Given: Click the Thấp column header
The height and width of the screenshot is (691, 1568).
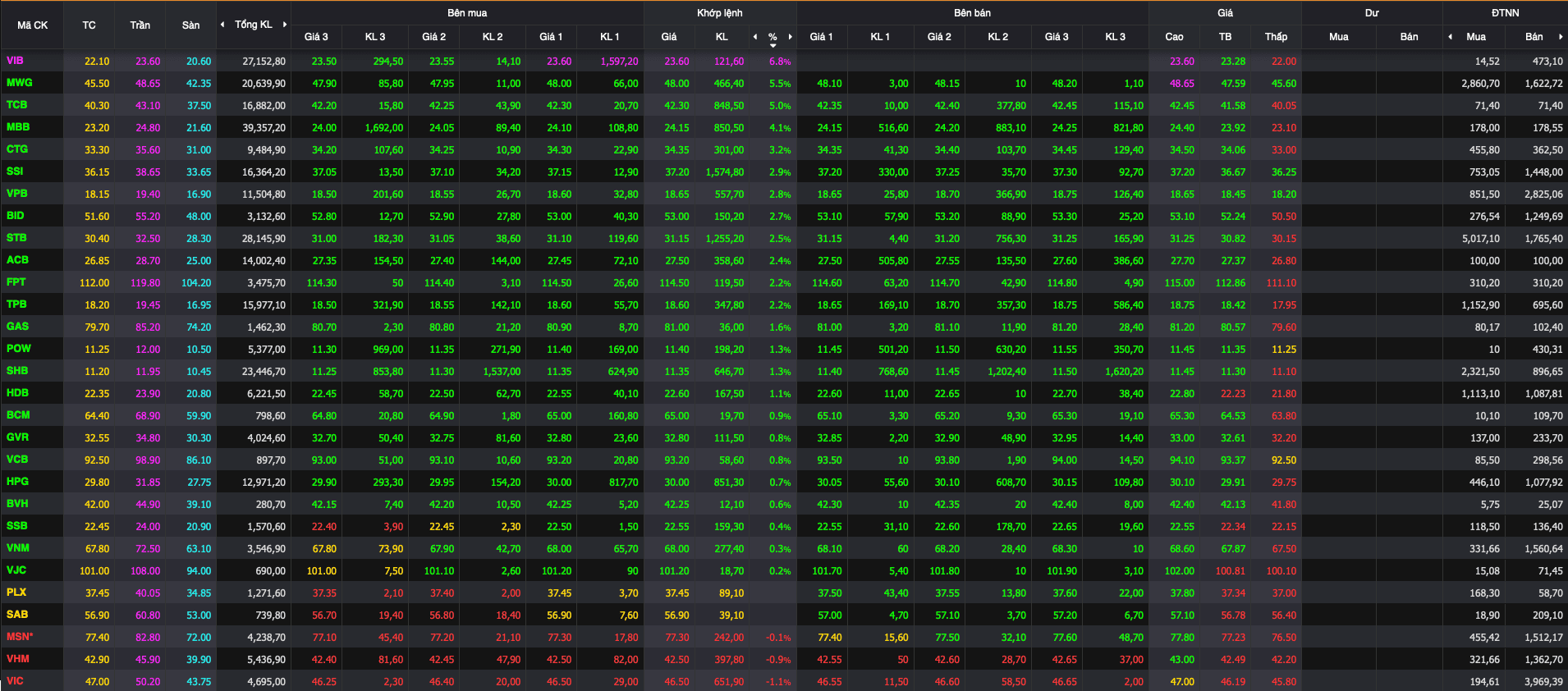Looking at the screenshot, I should point(1276,37).
